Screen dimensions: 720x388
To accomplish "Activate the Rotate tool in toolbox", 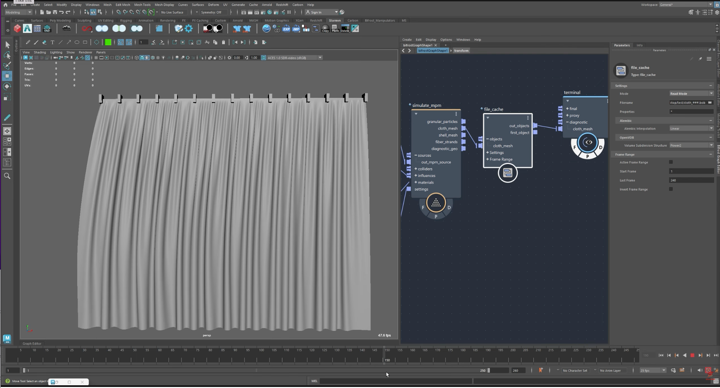I will pos(7,86).
